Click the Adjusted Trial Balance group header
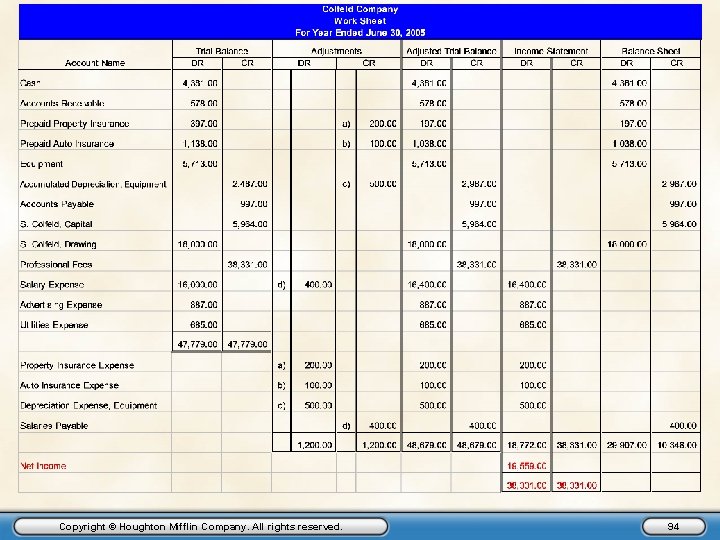 [451, 51]
